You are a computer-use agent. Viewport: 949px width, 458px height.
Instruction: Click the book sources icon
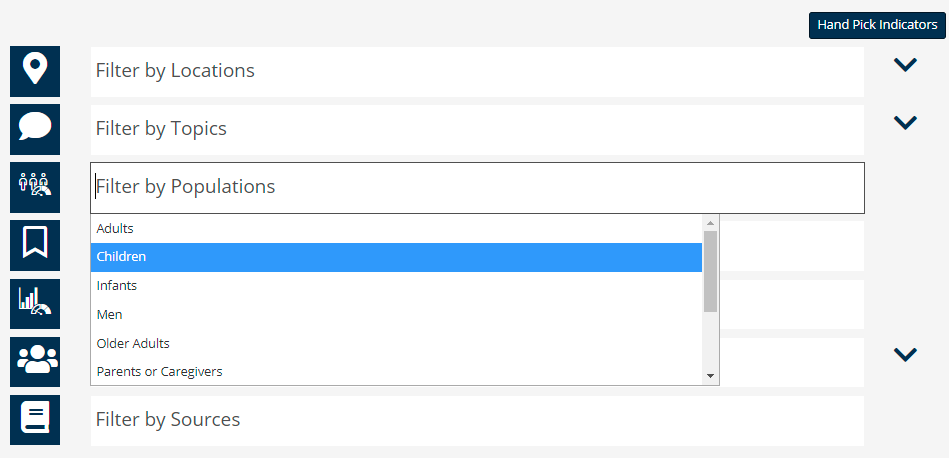[x=35, y=419]
